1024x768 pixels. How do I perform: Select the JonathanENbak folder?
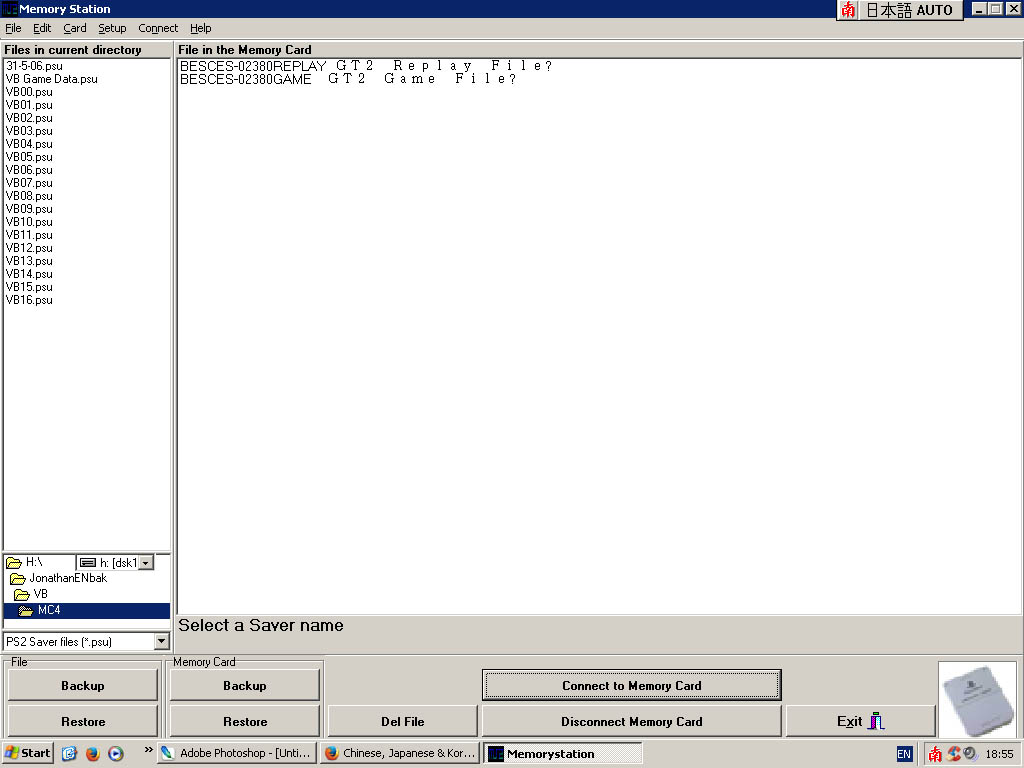point(59,579)
